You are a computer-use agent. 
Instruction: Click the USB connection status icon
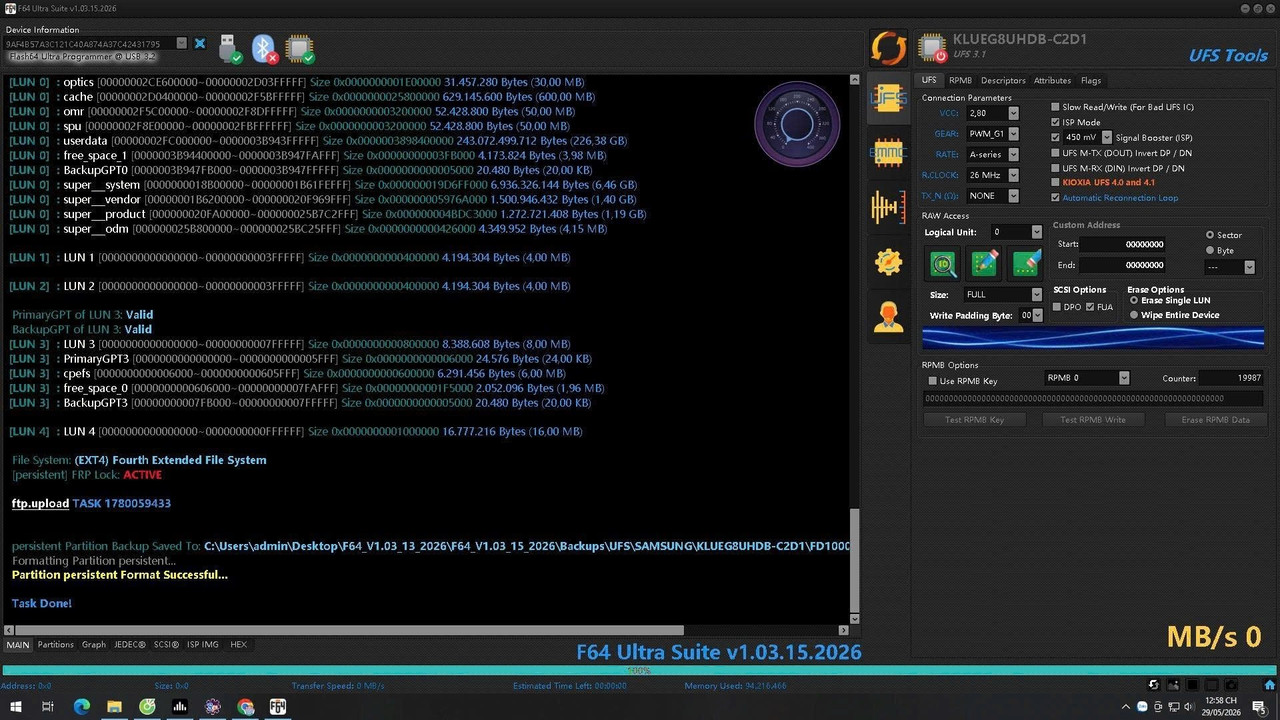pyautogui.click(x=229, y=48)
